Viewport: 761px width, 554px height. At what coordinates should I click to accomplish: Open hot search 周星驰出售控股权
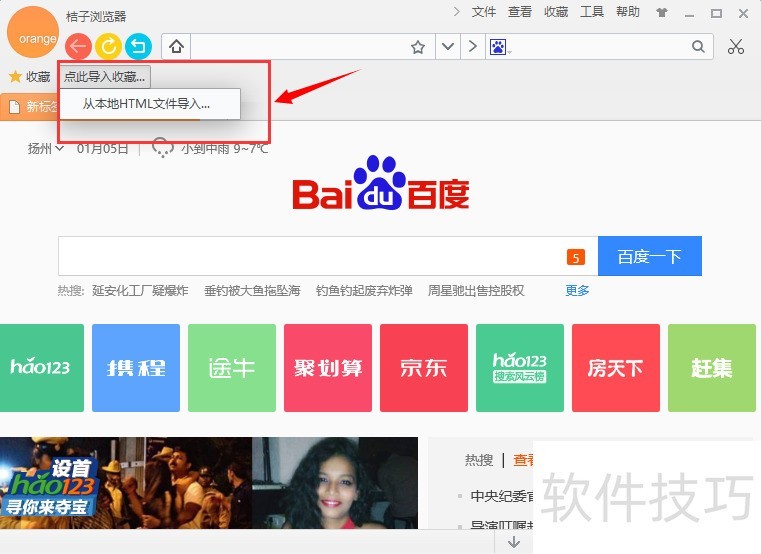(476, 291)
